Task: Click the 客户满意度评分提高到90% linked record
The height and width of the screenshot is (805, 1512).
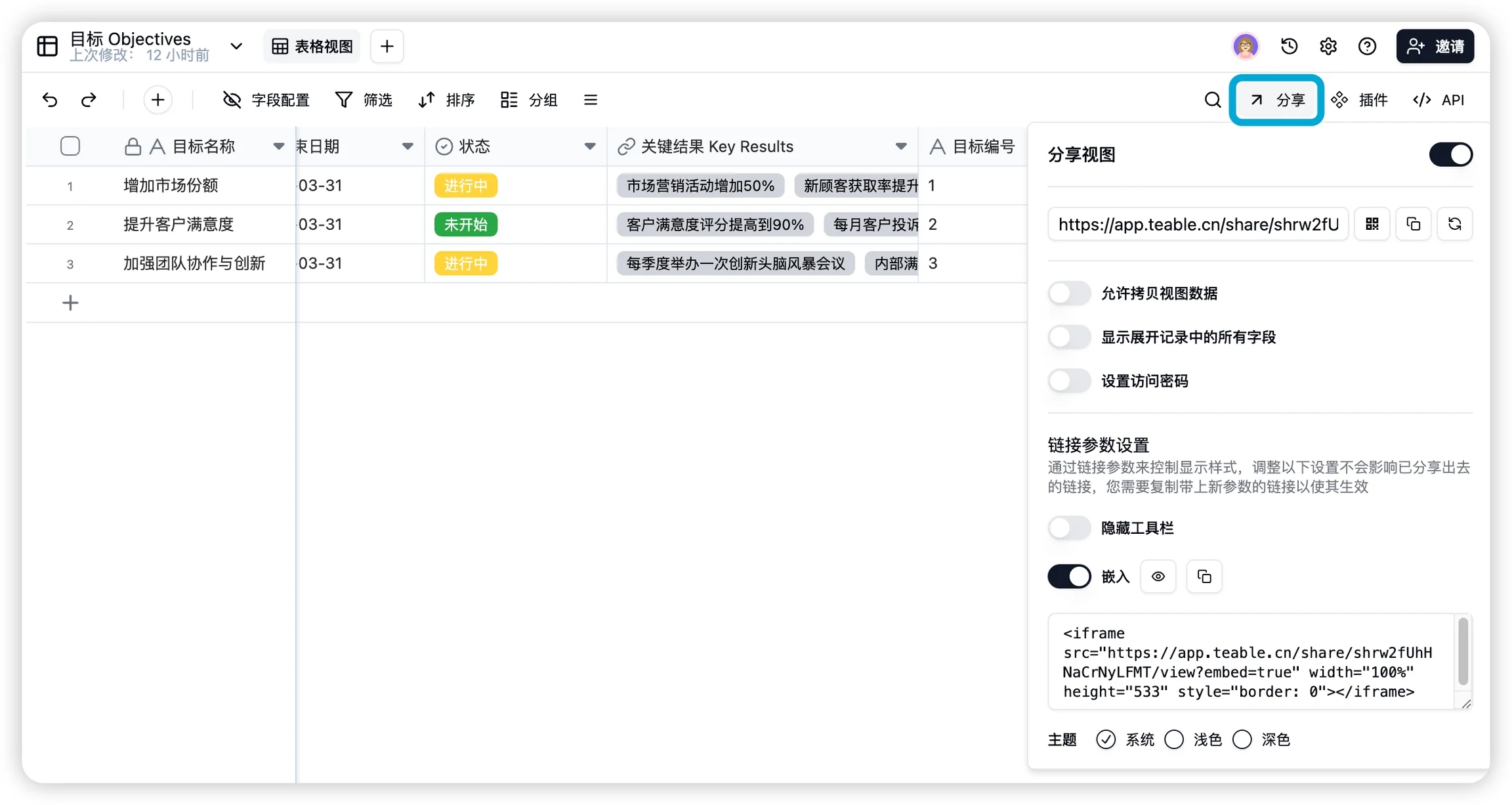Action: 715,225
